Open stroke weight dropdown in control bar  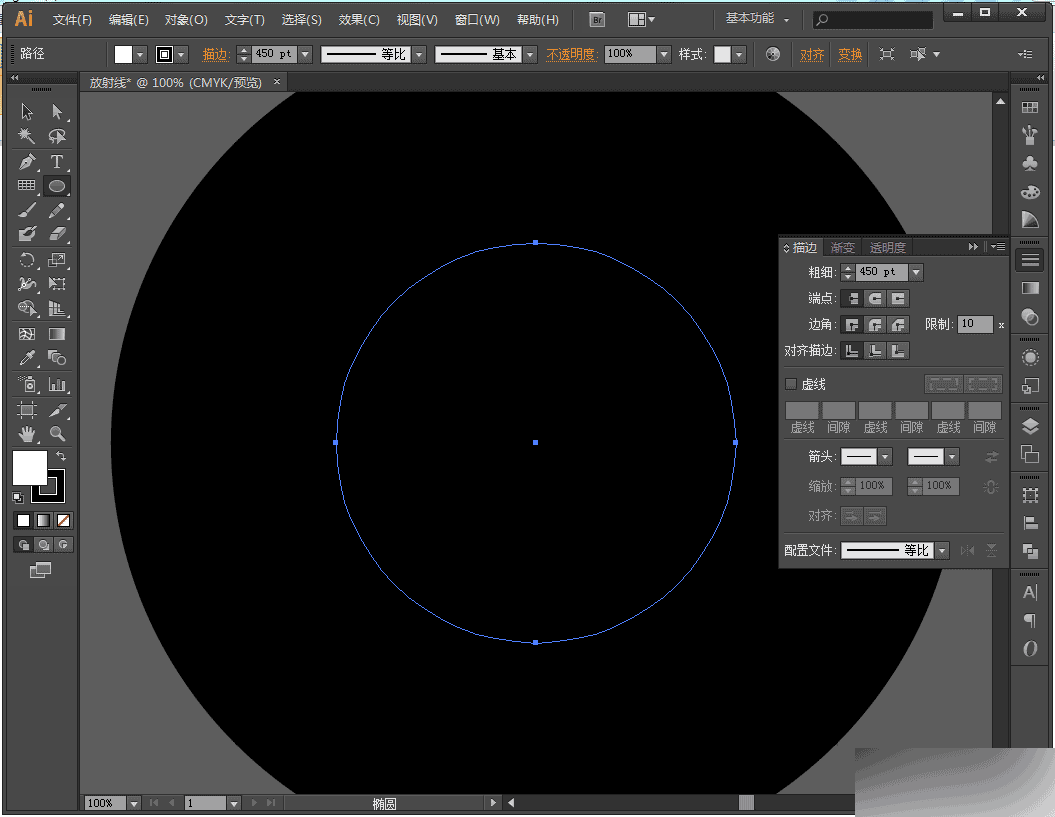coord(305,54)
